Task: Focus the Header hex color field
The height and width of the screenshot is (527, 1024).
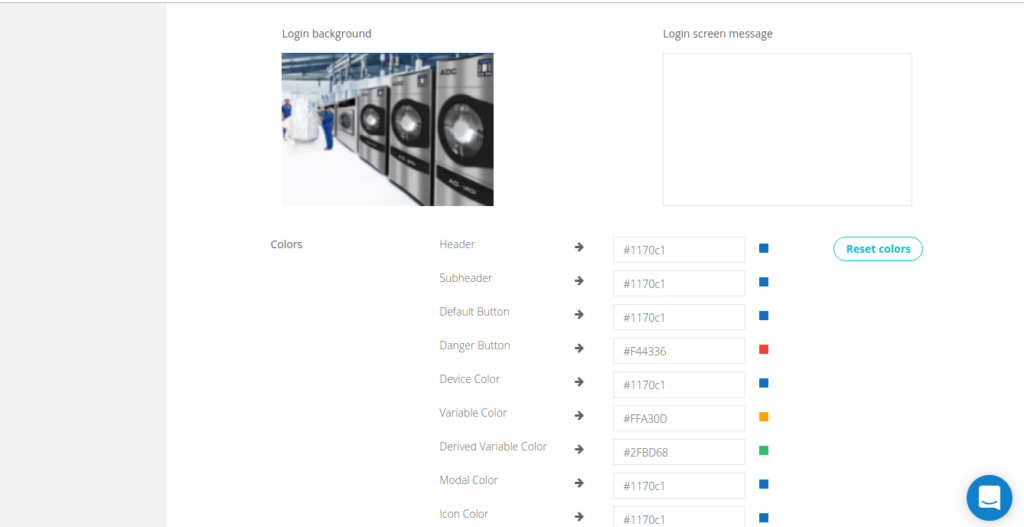Action: coord(679,249)
